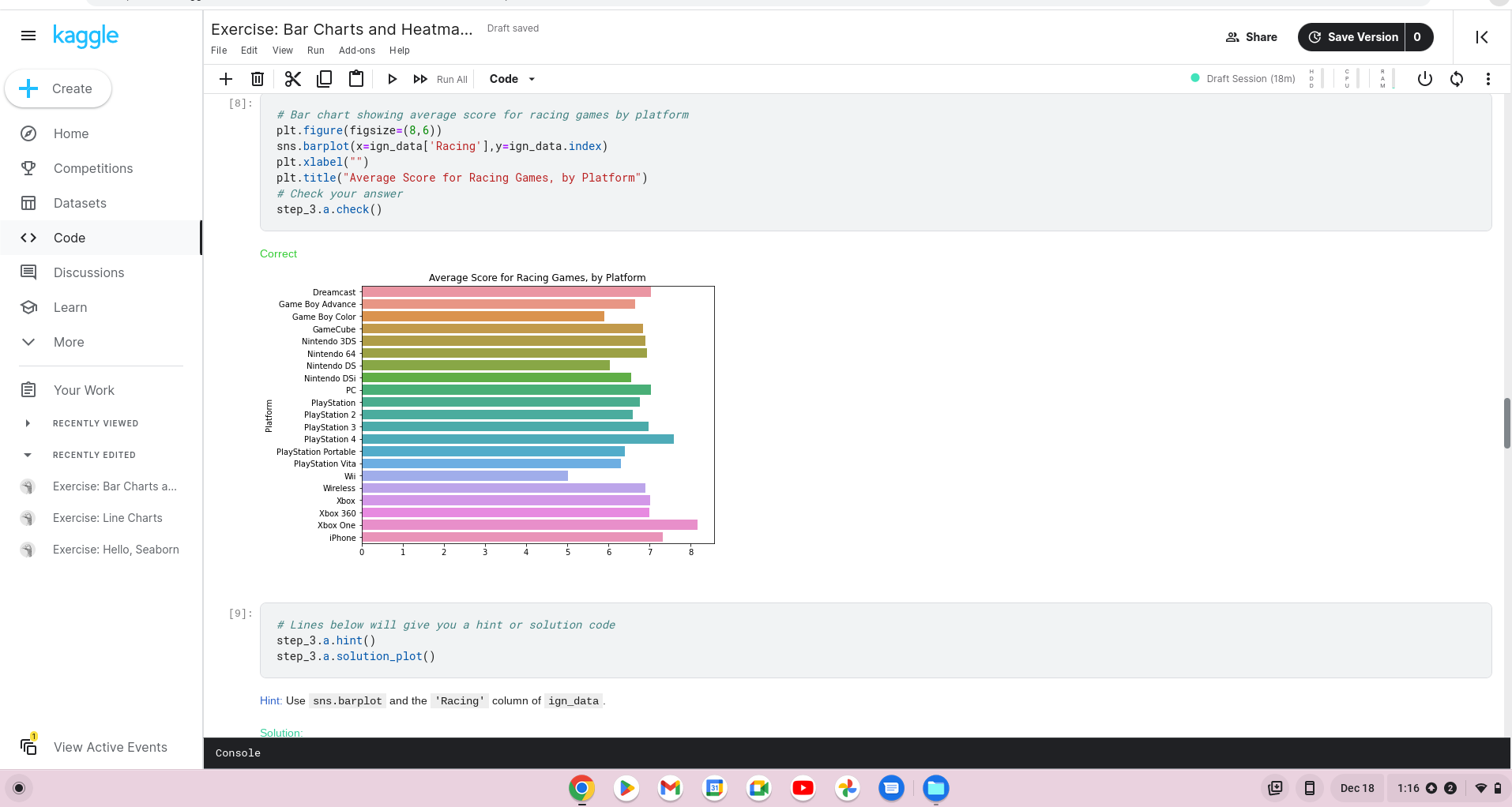1512x807 pixels.
Task: Open the Dec 18 calendar date
Action: pos(1357,788)
